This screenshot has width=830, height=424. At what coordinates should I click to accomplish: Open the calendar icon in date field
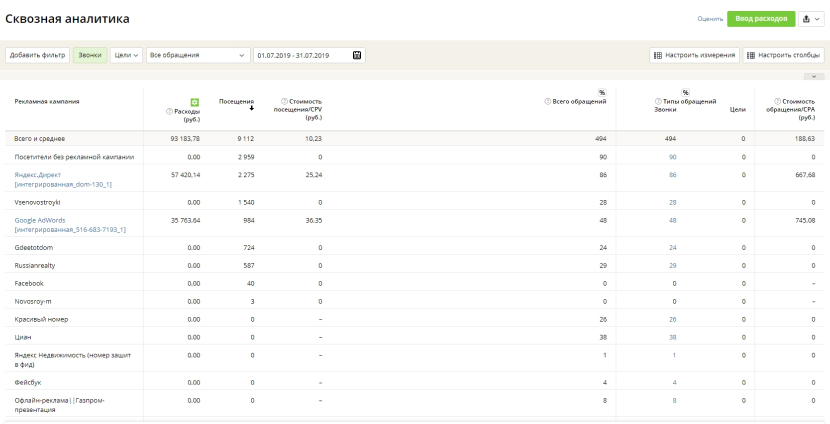point(357,55)
